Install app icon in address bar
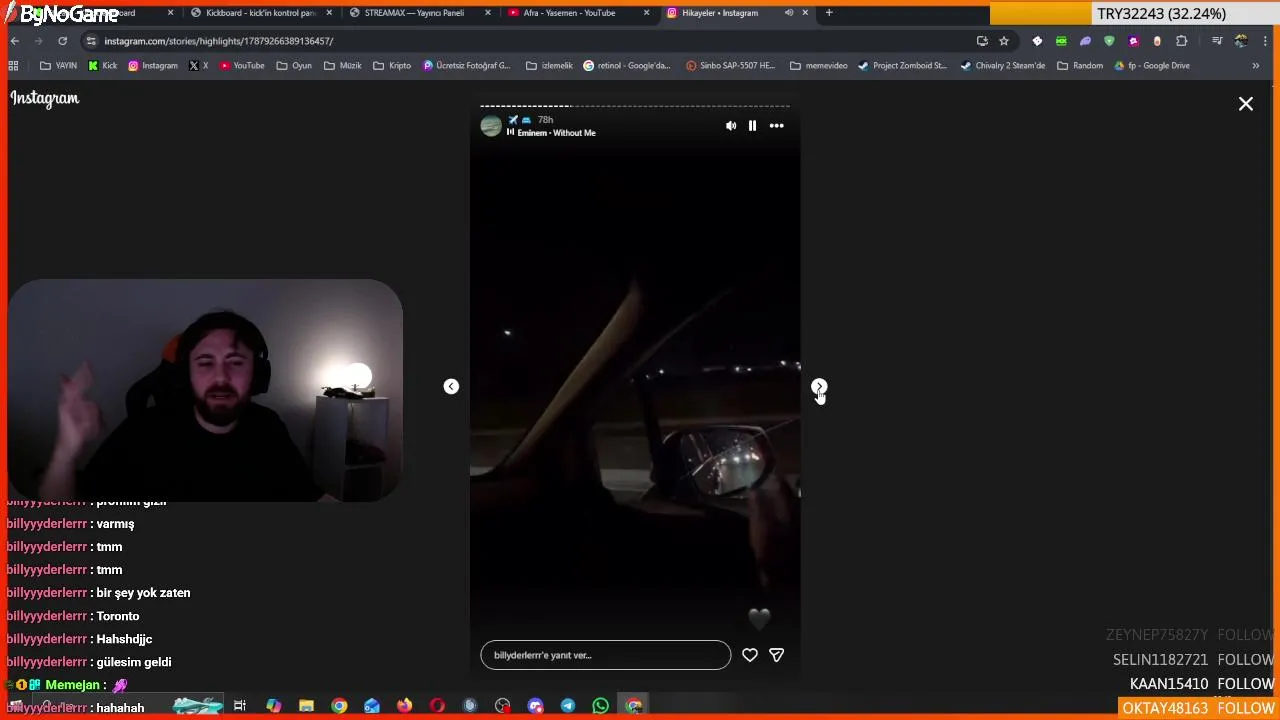Screen dimensions: 1280x720 tap(982, 41)
